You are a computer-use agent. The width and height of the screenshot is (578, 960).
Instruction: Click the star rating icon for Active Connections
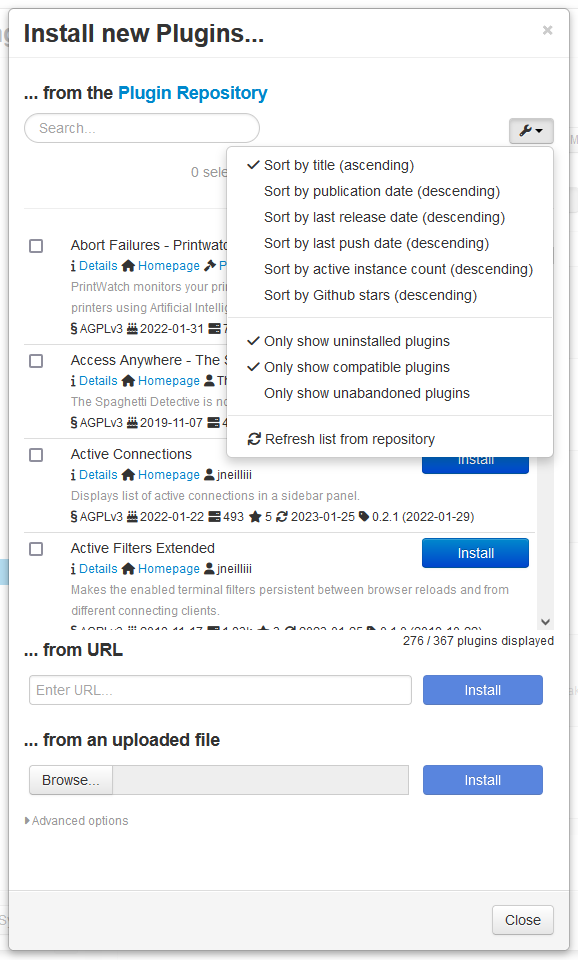click(253, 516)
